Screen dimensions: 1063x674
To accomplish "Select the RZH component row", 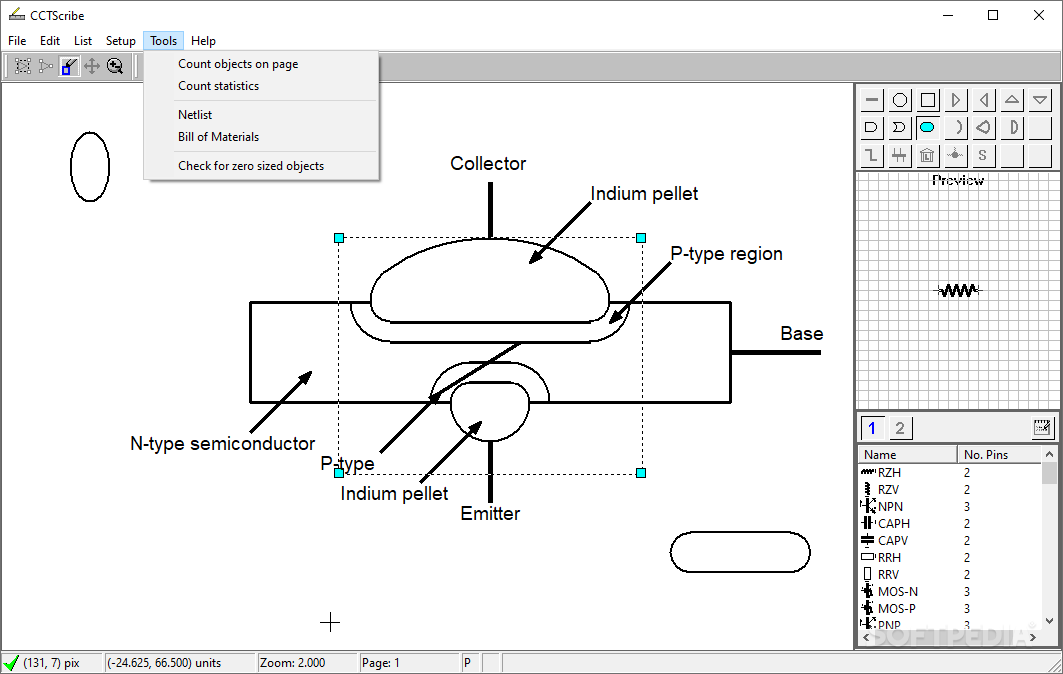I will pos(950,473).
